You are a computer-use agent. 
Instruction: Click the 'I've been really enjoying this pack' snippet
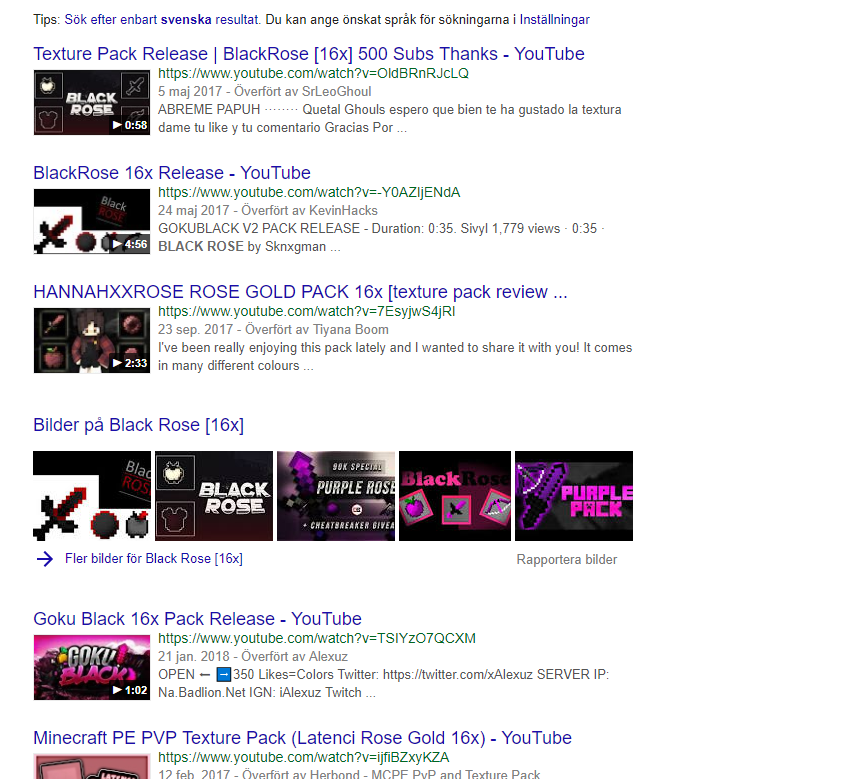point(395,357)
